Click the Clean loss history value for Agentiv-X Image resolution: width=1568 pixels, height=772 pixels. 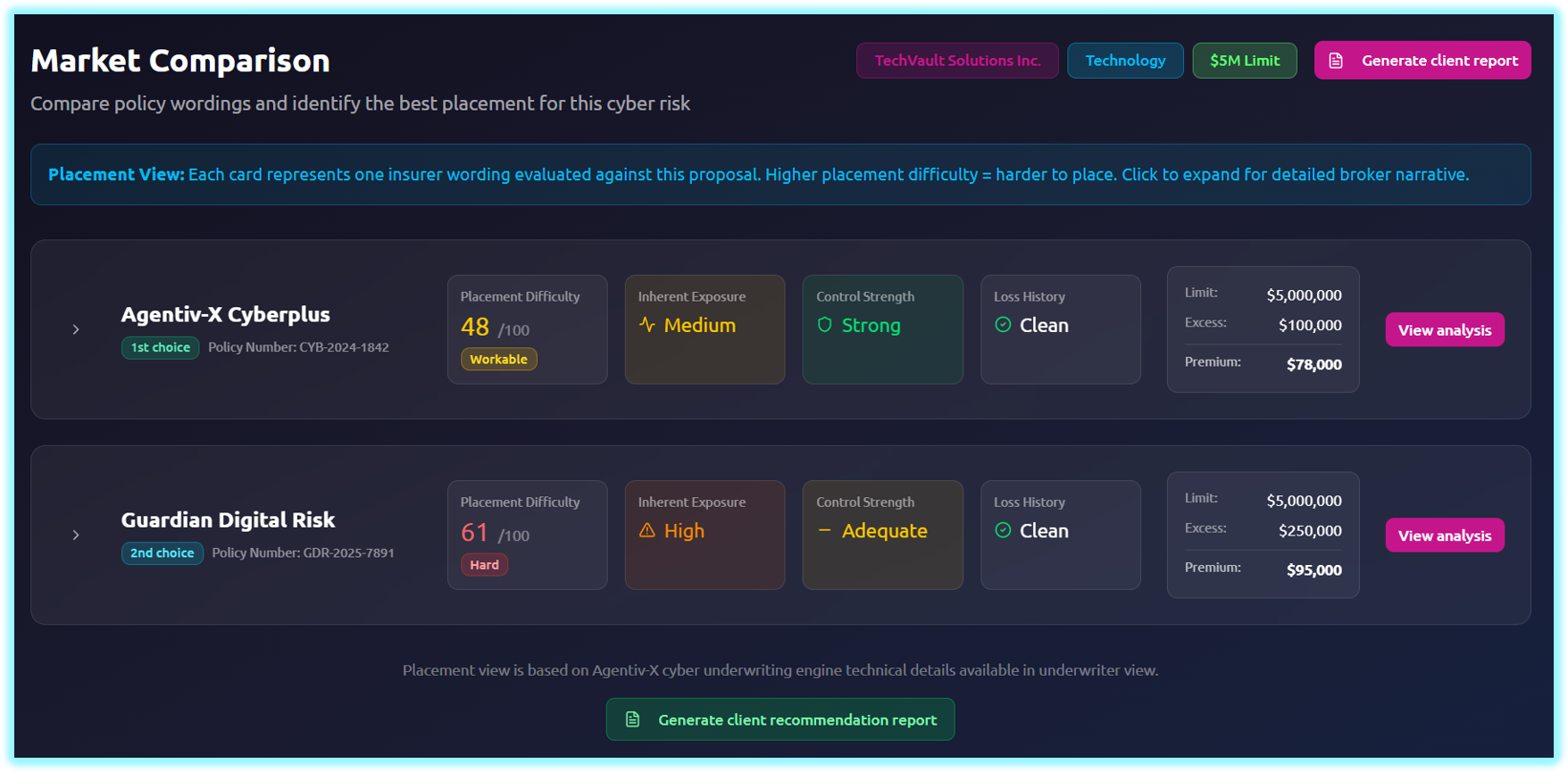(x=1044, y=325)
